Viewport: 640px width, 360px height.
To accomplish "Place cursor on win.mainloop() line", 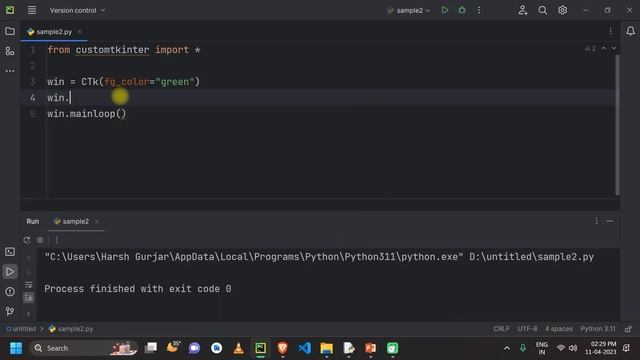I will click(87, 114).
